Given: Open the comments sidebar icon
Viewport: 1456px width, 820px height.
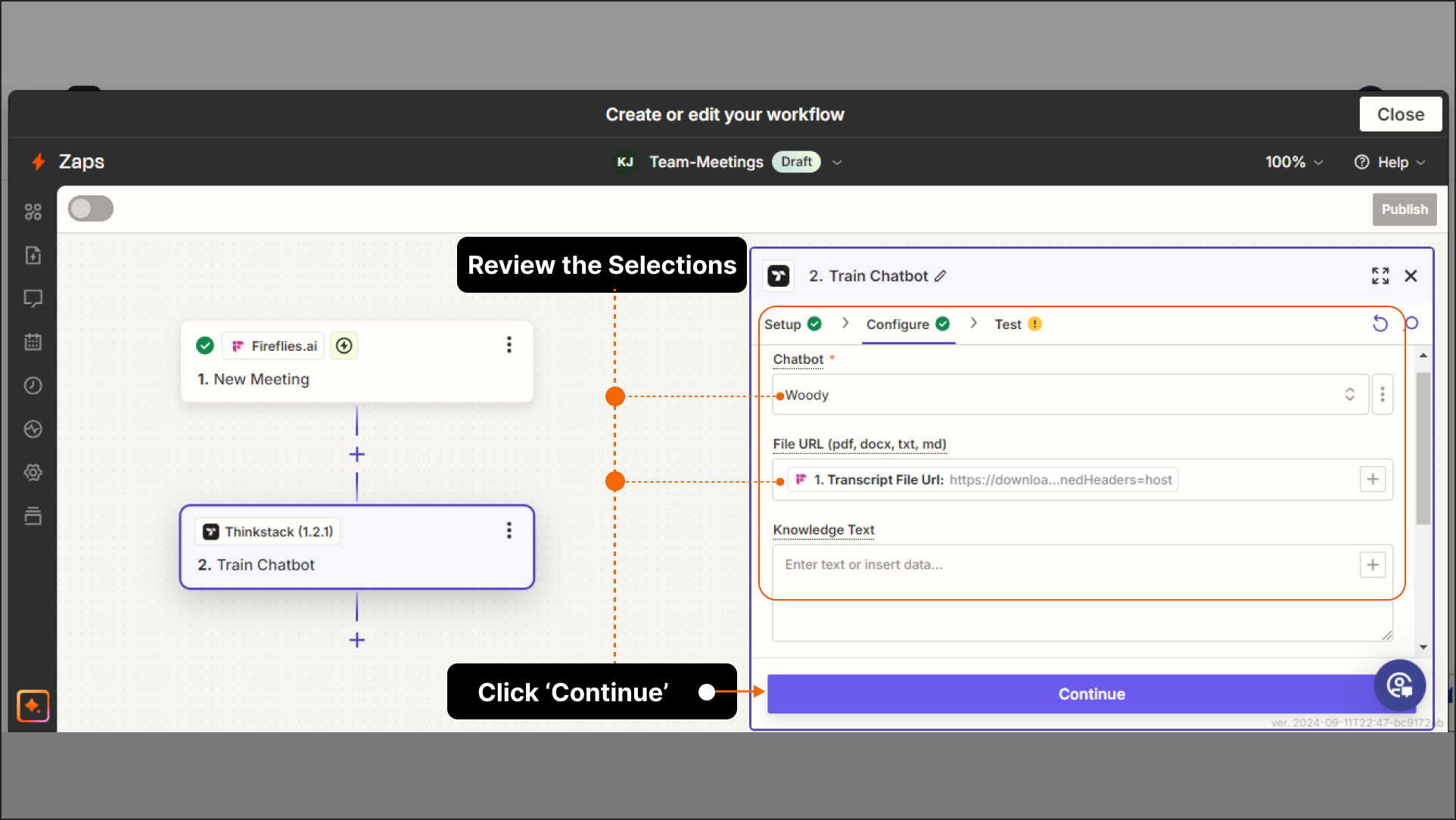Looking at the screenshot, I should (33, 298).
